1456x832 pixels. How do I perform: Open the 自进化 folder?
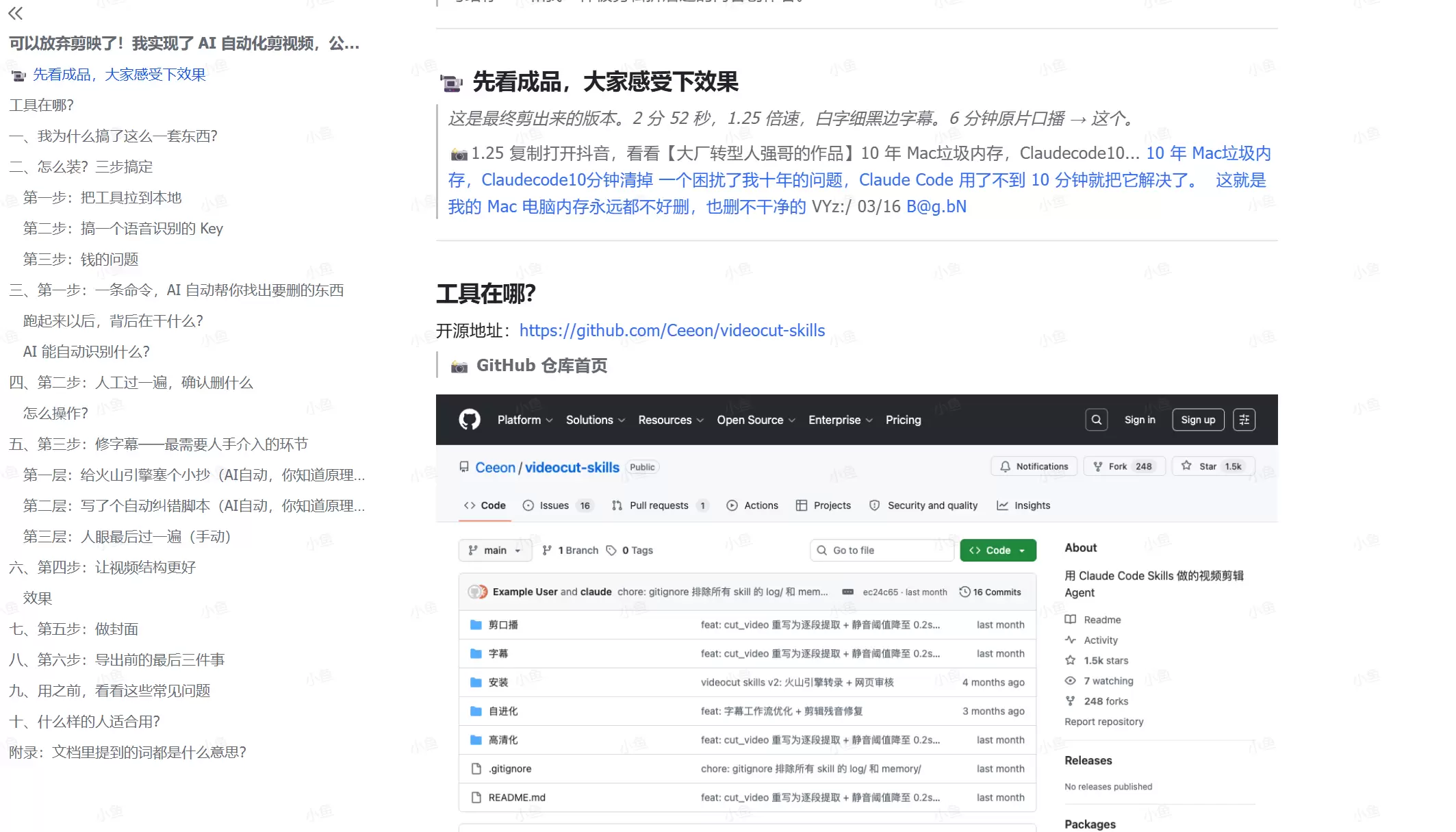pos(503,711)
